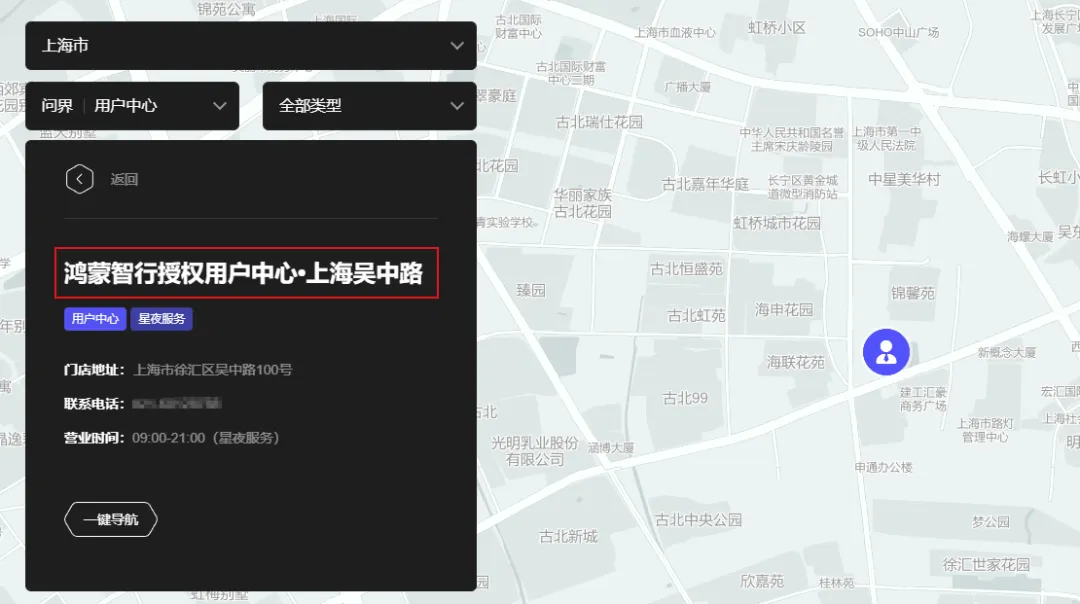Open the 上海市 city dropdown
This screenshot has height=604, width=1080.
point(251,45)
